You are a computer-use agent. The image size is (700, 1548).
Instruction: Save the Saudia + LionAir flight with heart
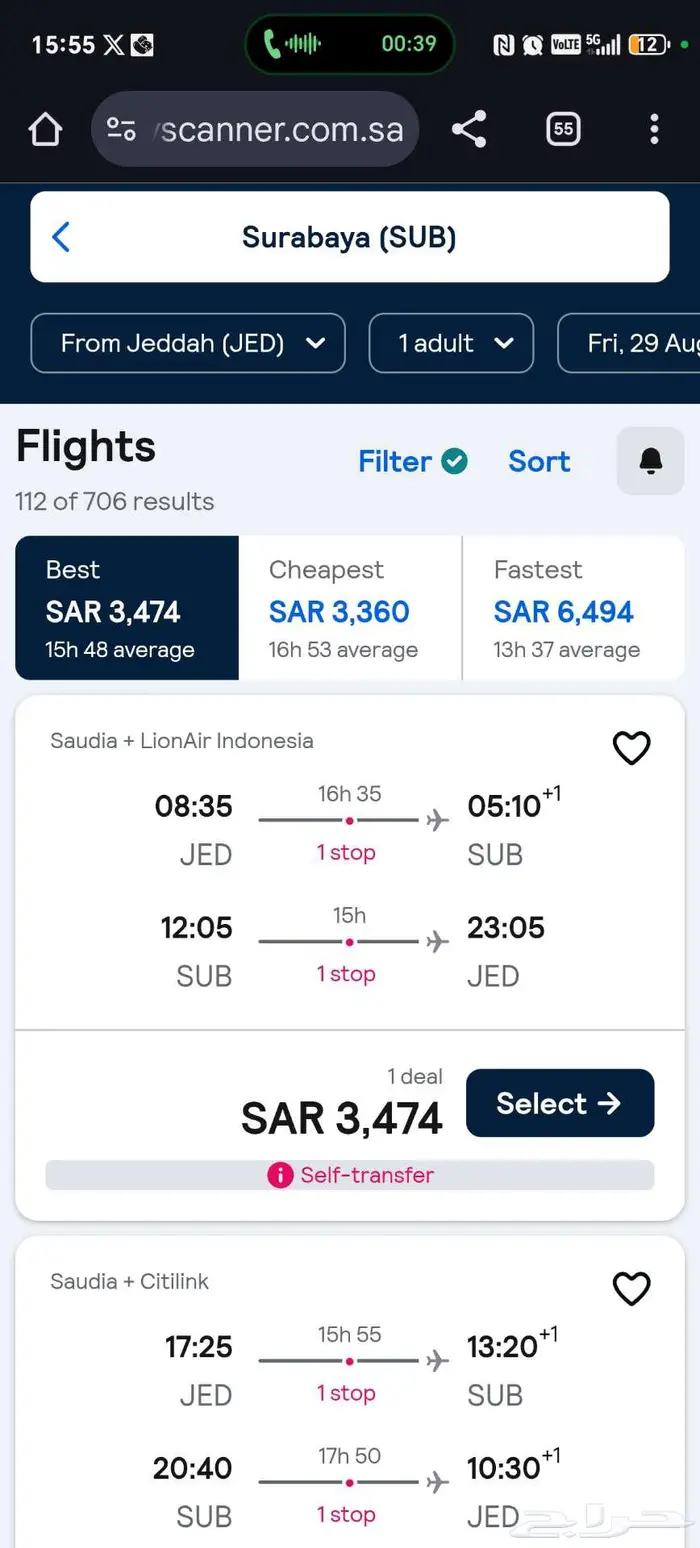[x=631, y=747]
